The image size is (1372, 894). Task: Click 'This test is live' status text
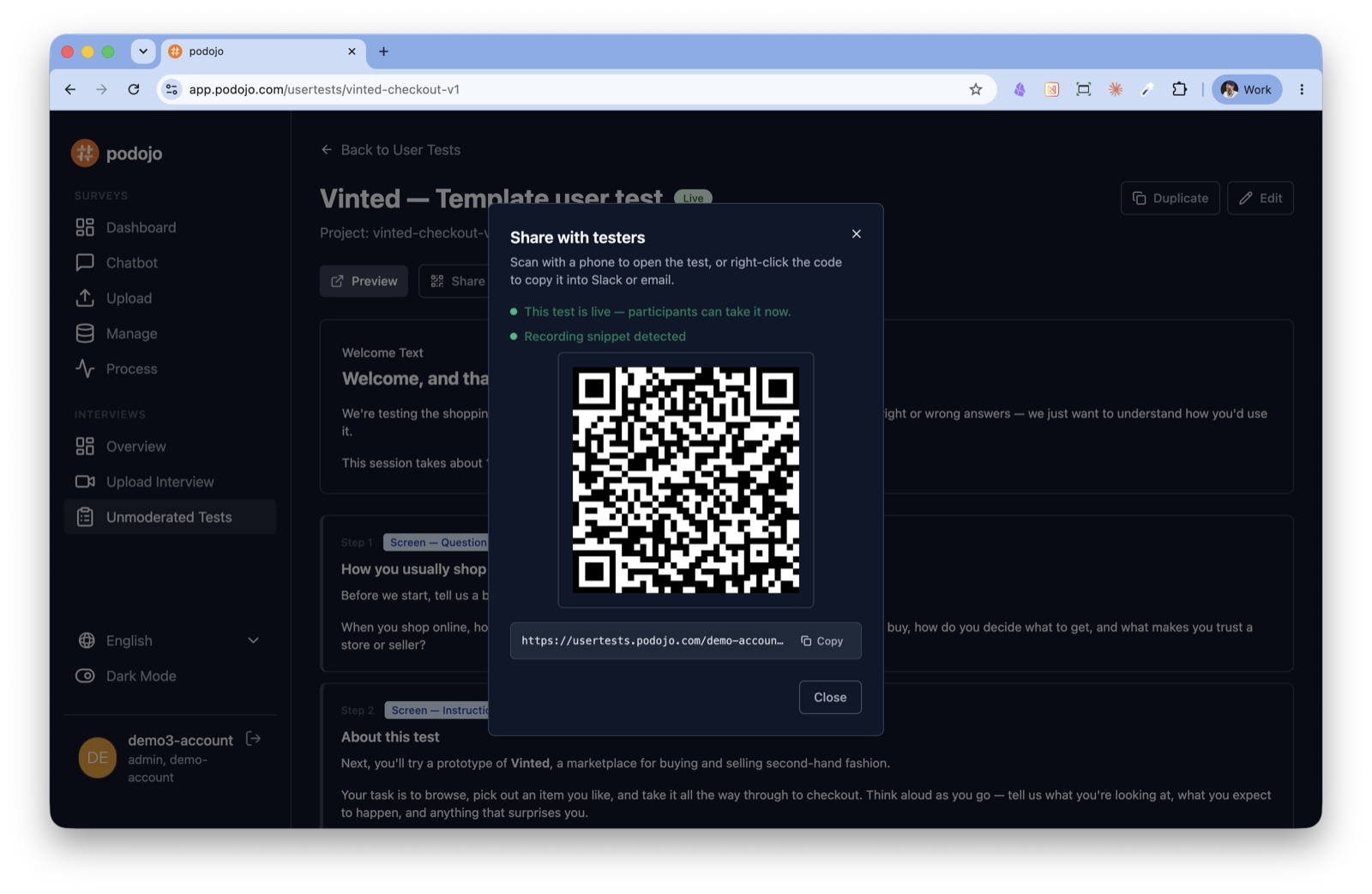(x=658, y=312)
